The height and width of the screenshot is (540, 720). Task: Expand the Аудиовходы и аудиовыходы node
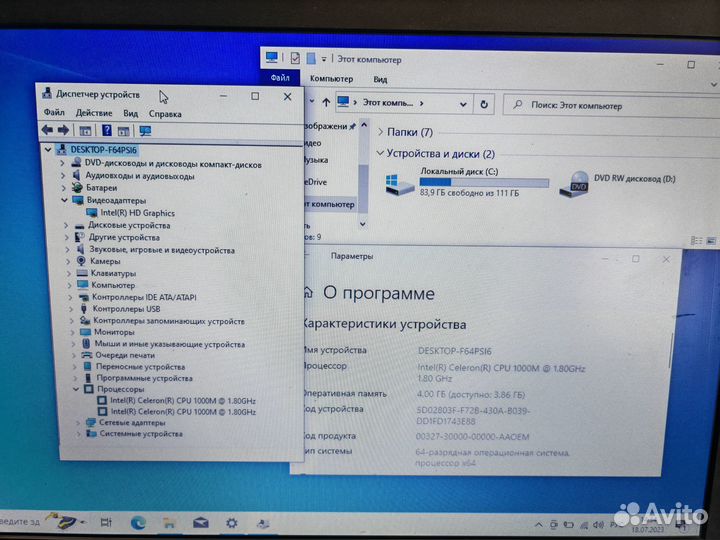(x=63, y=175)
